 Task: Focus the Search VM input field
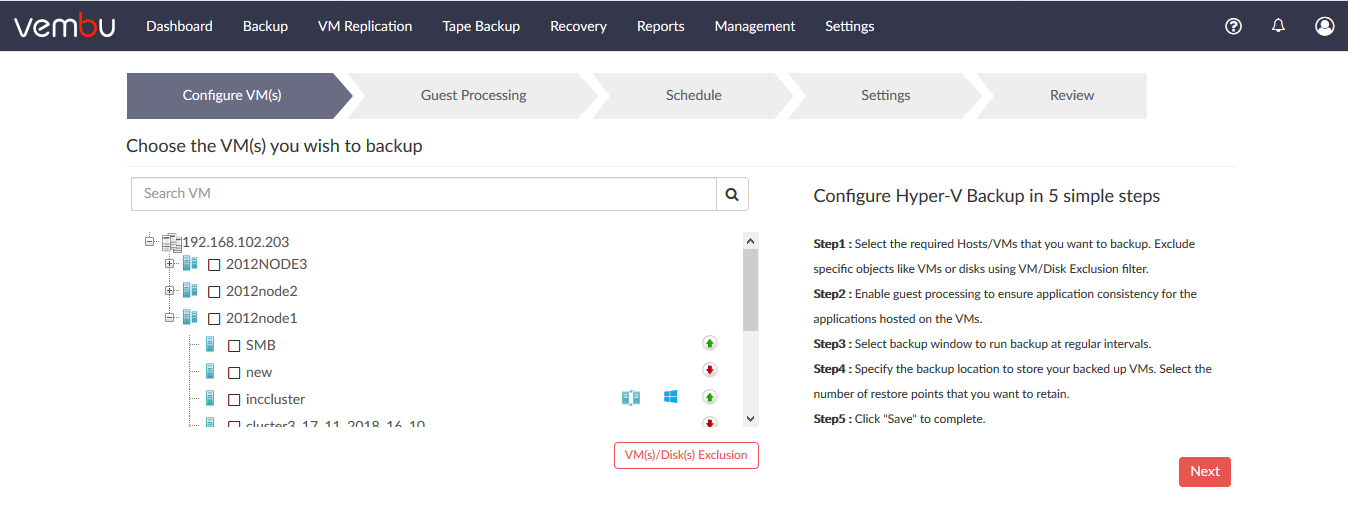pos(424,194)
